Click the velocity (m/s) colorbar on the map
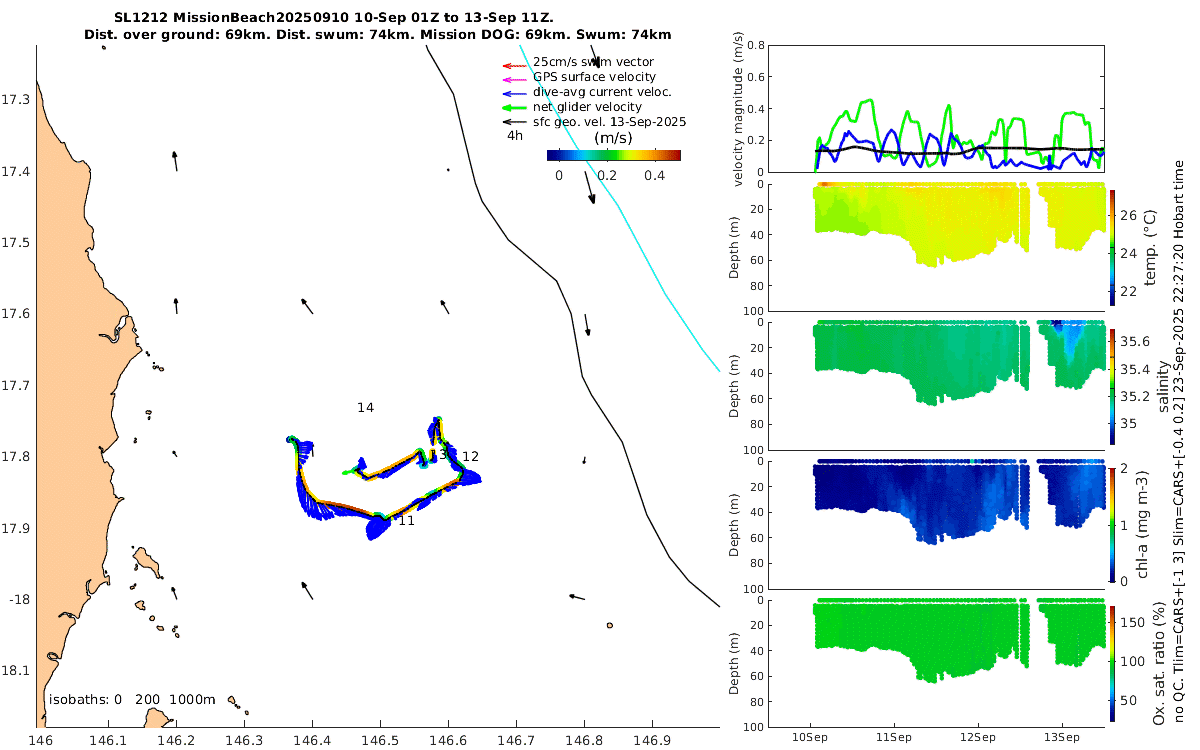Image resolution: width=1200 pixels, height=750 pixels. pos(614,155)
